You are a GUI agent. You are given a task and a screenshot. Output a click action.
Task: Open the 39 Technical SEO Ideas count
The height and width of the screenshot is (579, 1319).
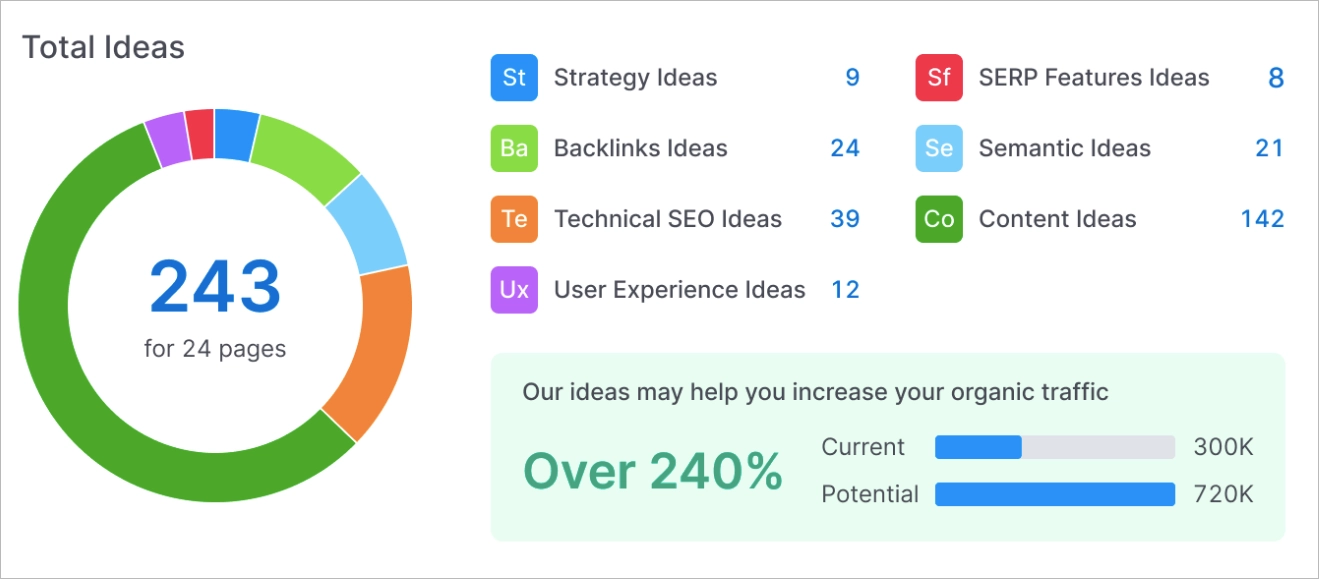pyautogui.click(x=846, y=218)
